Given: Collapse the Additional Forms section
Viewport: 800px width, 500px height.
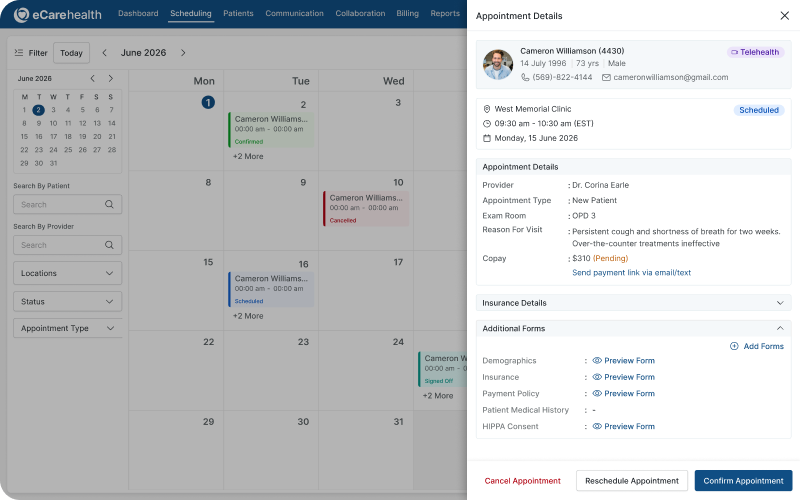Looking at the screenshot, I should (x=633, y=328).
